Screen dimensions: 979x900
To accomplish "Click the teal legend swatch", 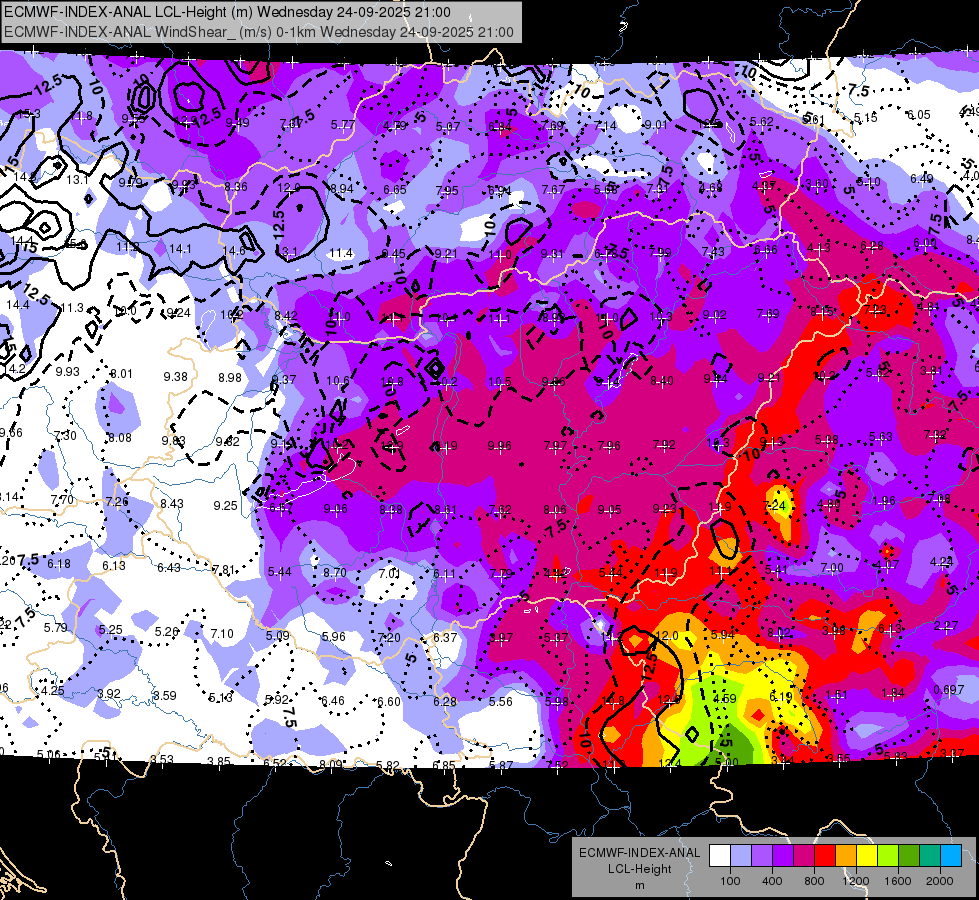I will (930, 856).
